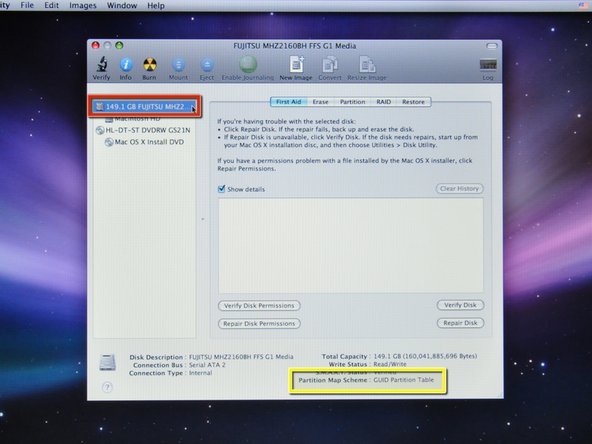This screenshot has width=592, height=444.
Task: Switch to the Restore tab
Action: click(413, 102)
